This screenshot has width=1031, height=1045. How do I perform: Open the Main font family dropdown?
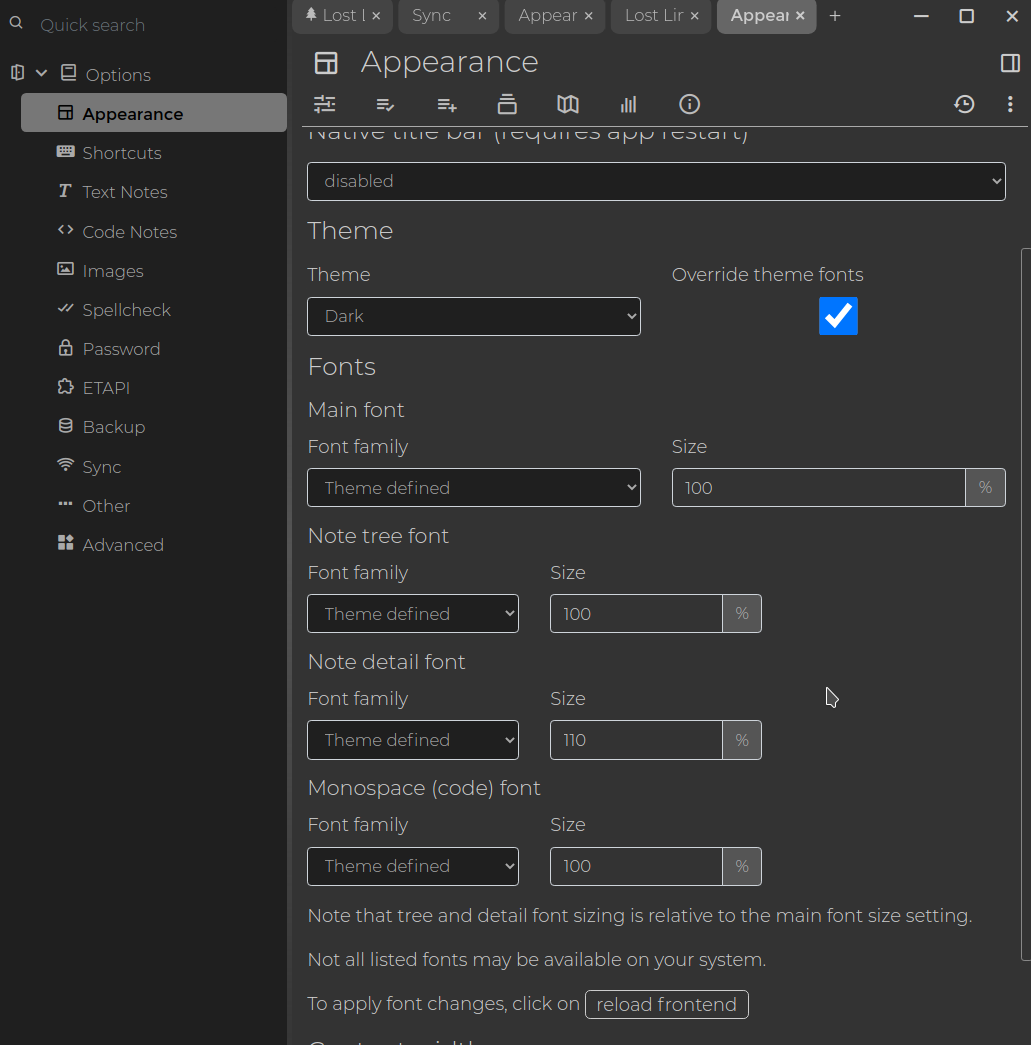coord(473,487)
